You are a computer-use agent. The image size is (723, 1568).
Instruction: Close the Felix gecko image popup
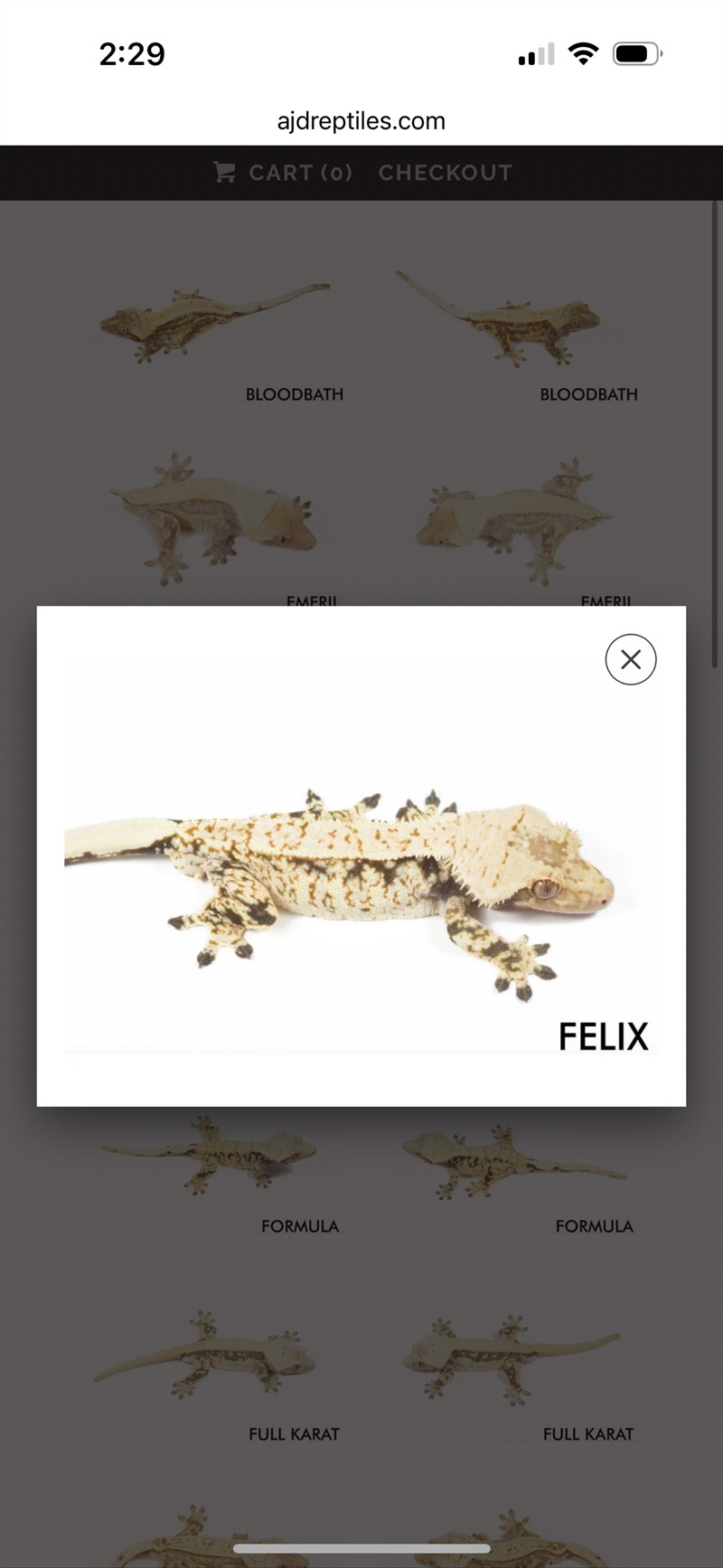coord(631,659)
